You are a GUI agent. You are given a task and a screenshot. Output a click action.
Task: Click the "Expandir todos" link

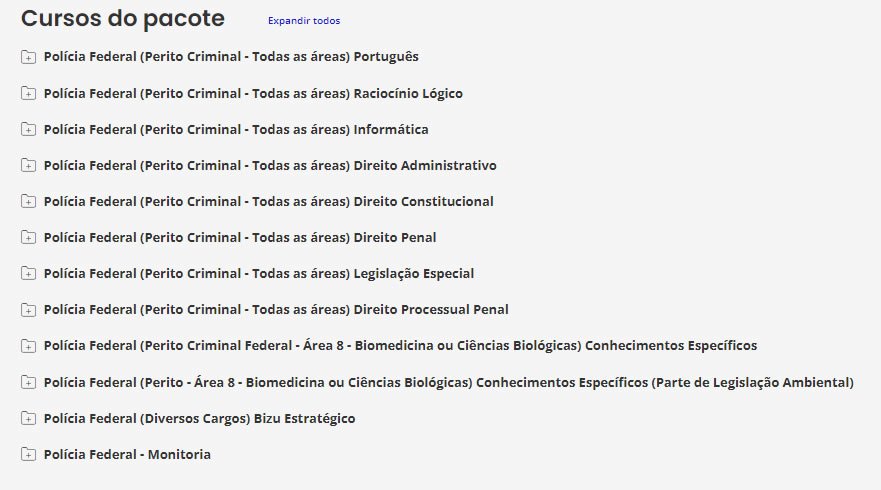303,21
